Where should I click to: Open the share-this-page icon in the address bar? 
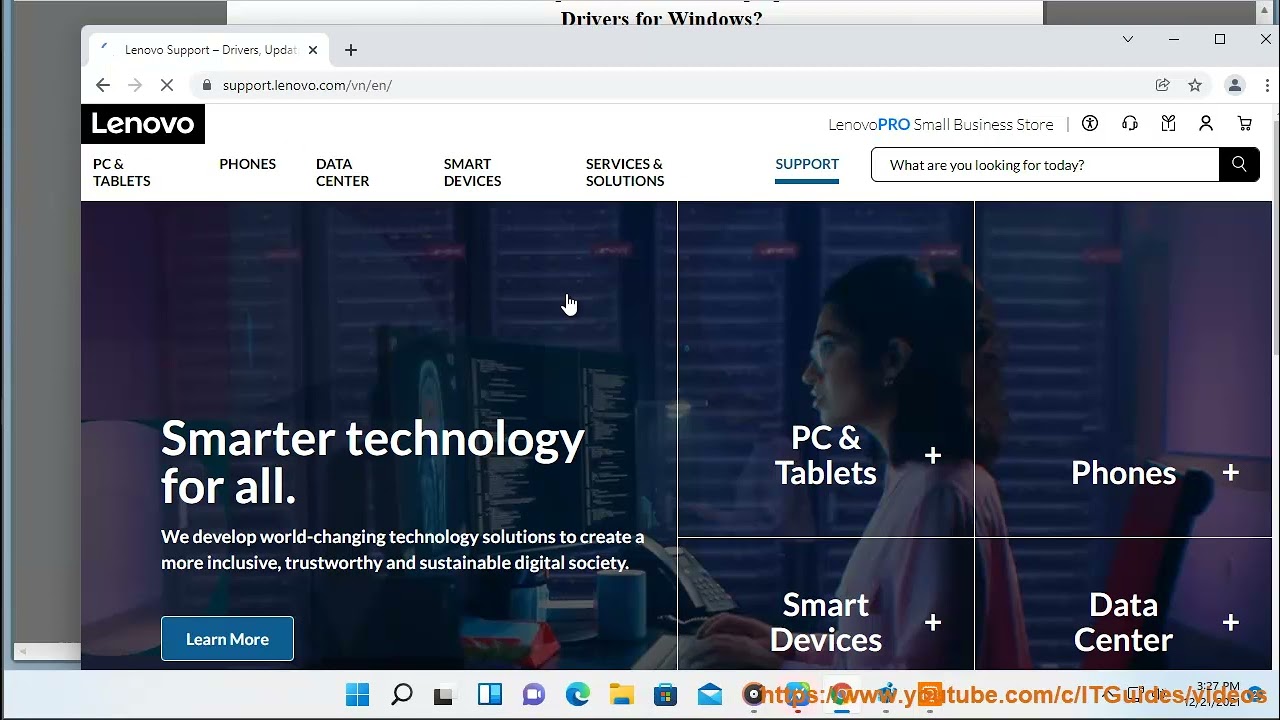1163,85
